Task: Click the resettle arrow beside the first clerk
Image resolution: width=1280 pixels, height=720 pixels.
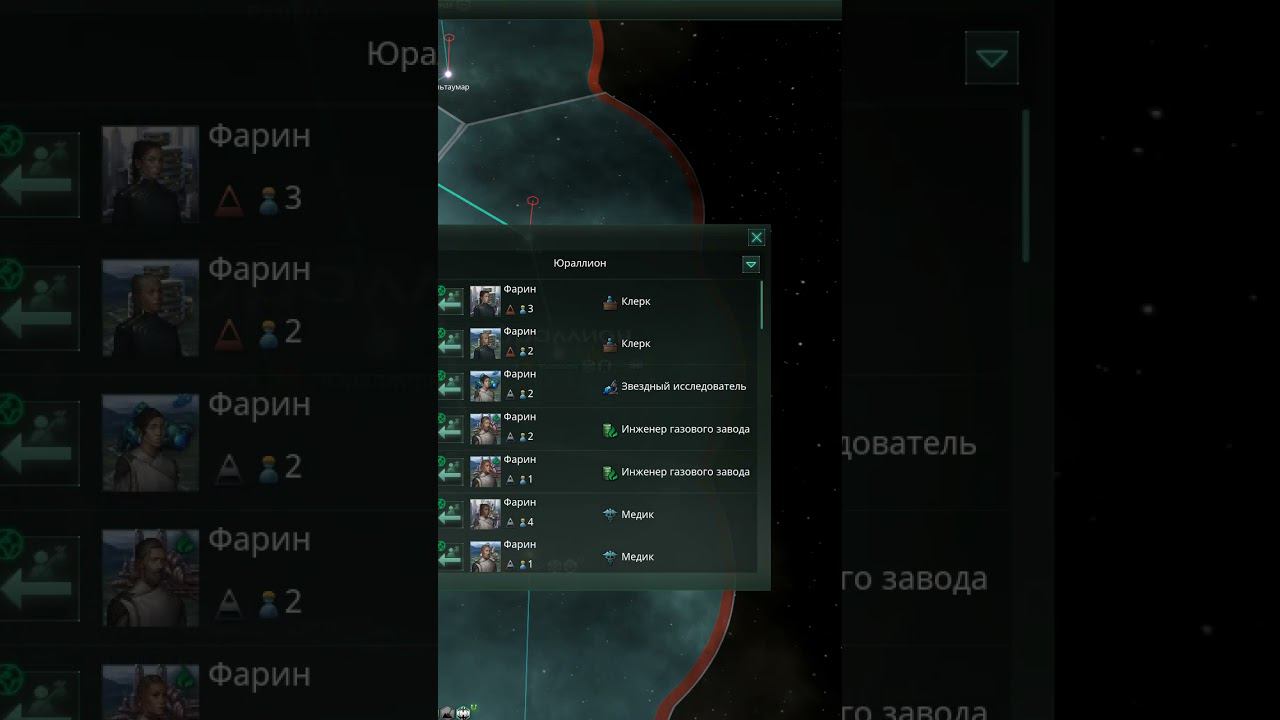Action: click(450, 301)
